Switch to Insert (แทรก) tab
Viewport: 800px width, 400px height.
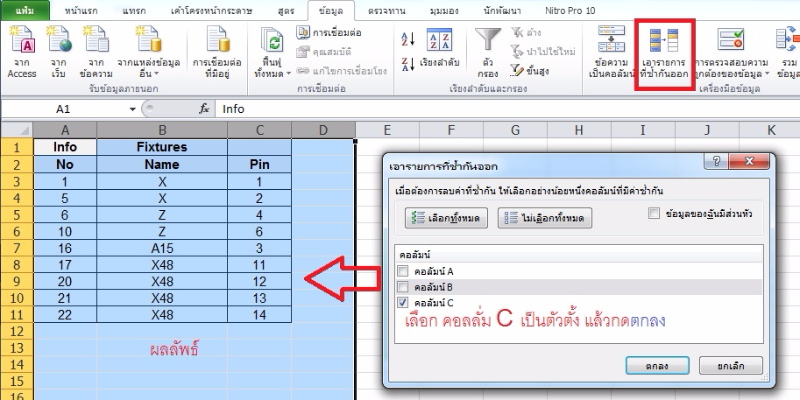[x=135, y=10]
